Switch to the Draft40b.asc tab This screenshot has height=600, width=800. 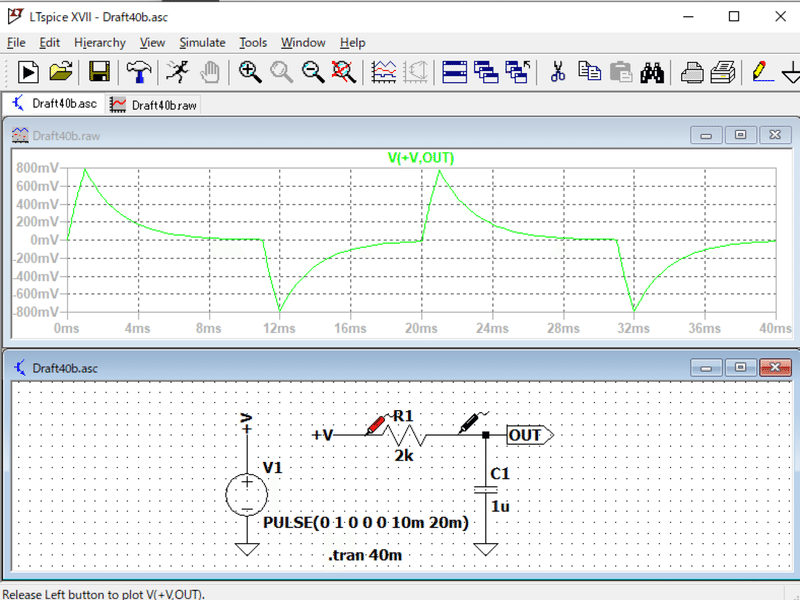click(x=54, y=104)
